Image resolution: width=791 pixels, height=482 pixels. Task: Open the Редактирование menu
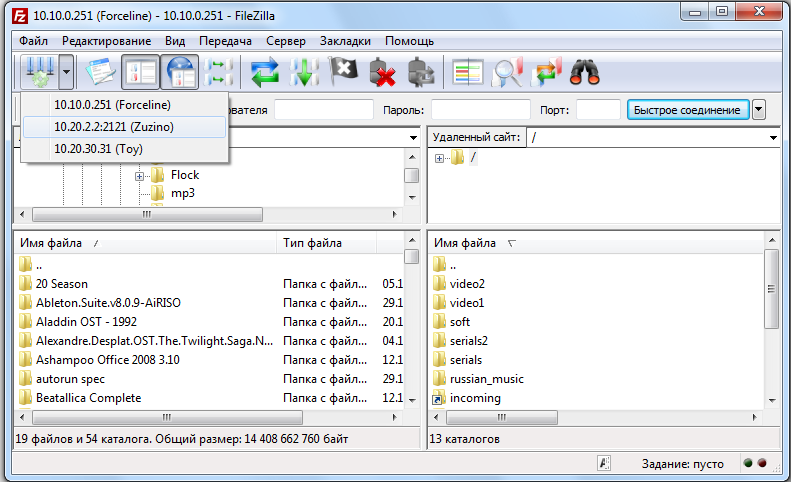[106, 41]
